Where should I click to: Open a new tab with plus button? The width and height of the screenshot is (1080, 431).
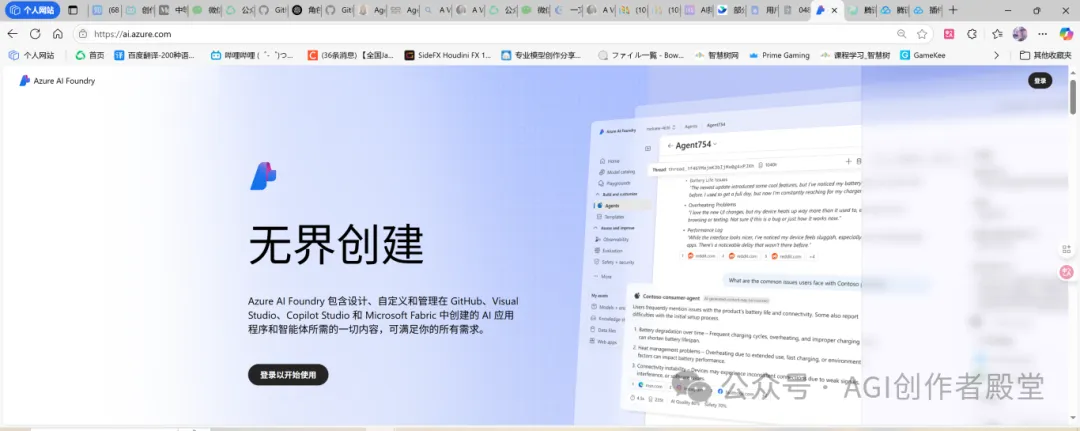(953, 10)
